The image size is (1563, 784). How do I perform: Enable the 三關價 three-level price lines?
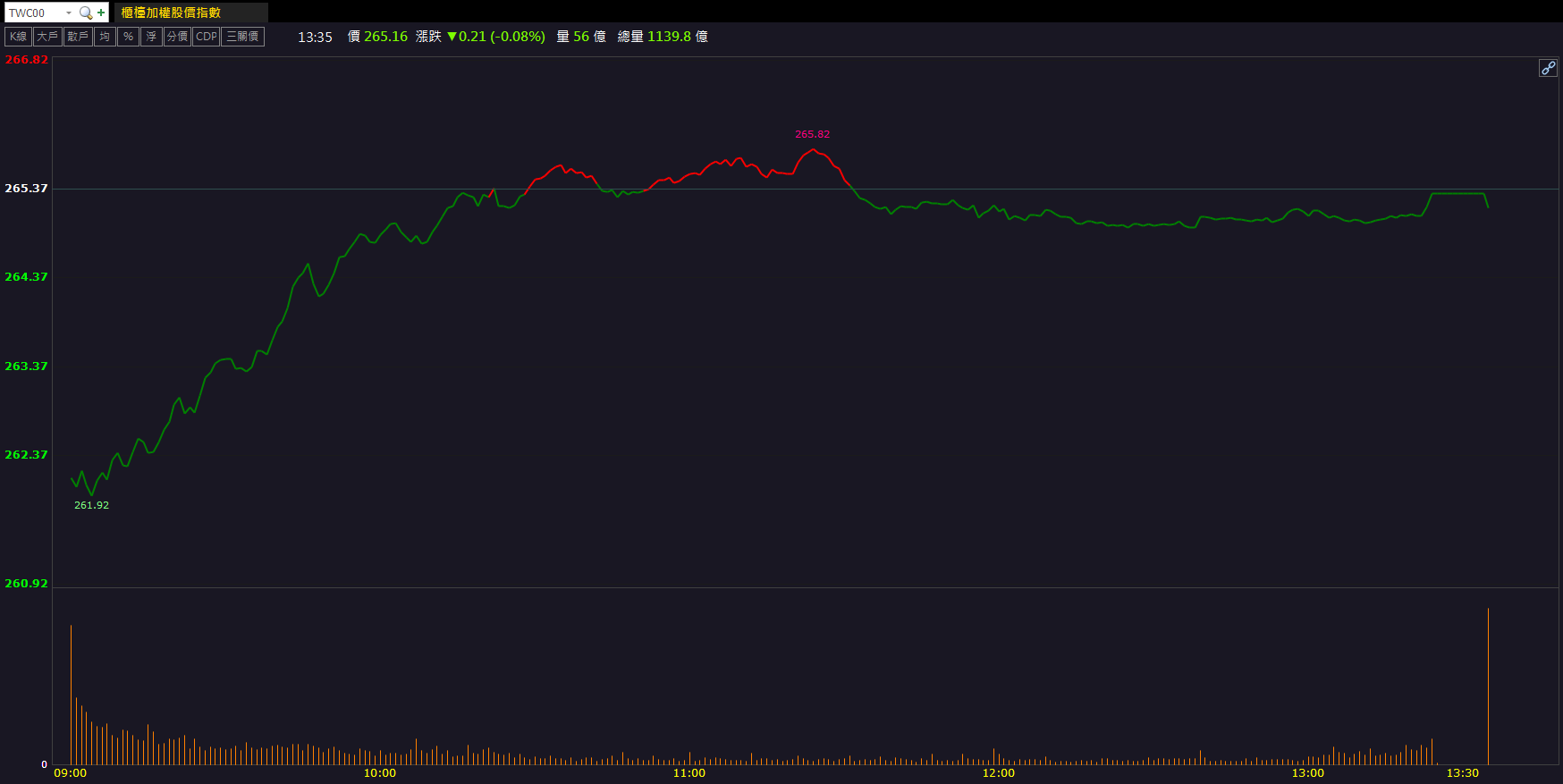click(x=242, y=37)
